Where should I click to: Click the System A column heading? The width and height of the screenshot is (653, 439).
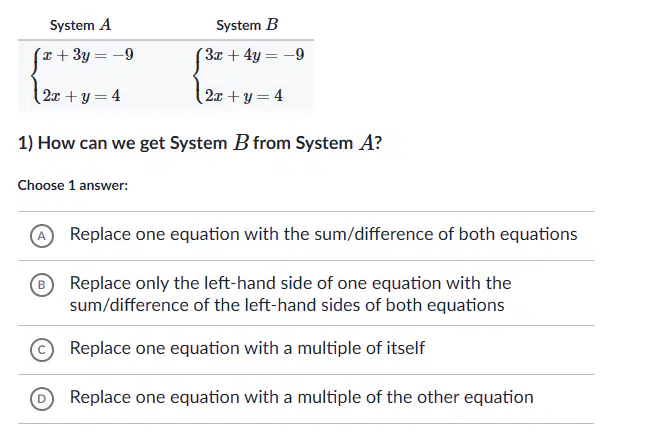point(80,25)
